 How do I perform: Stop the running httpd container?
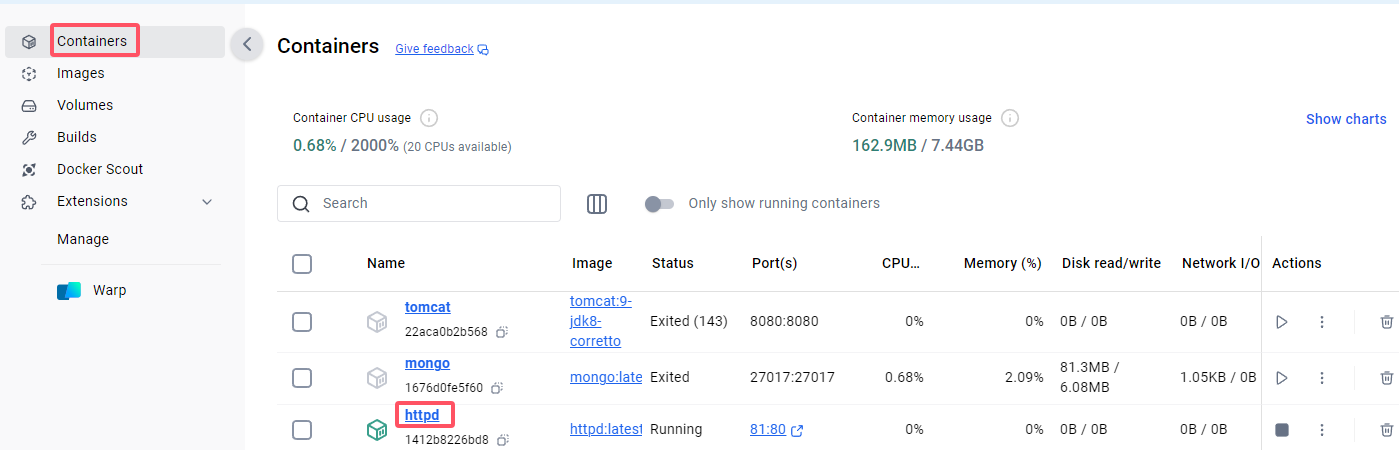[1282, 430]
